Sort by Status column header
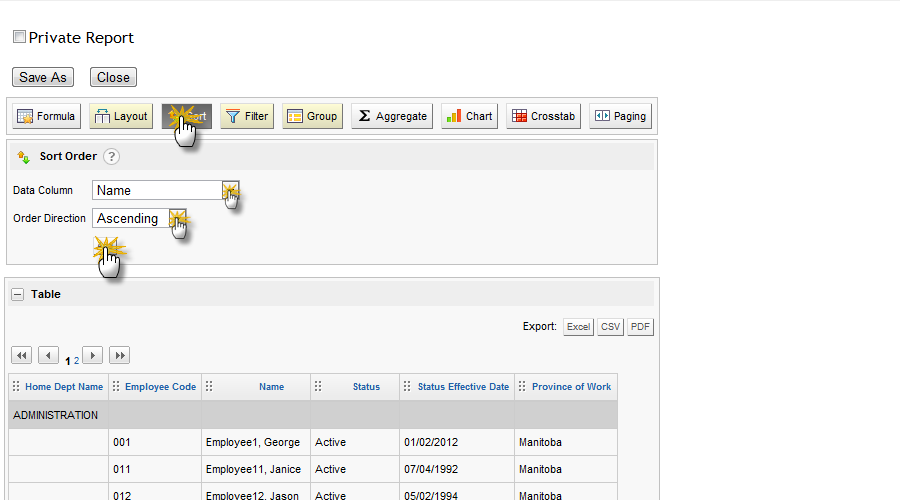The width and height of the screenshot is (900, 500). [x=366, y=387]
